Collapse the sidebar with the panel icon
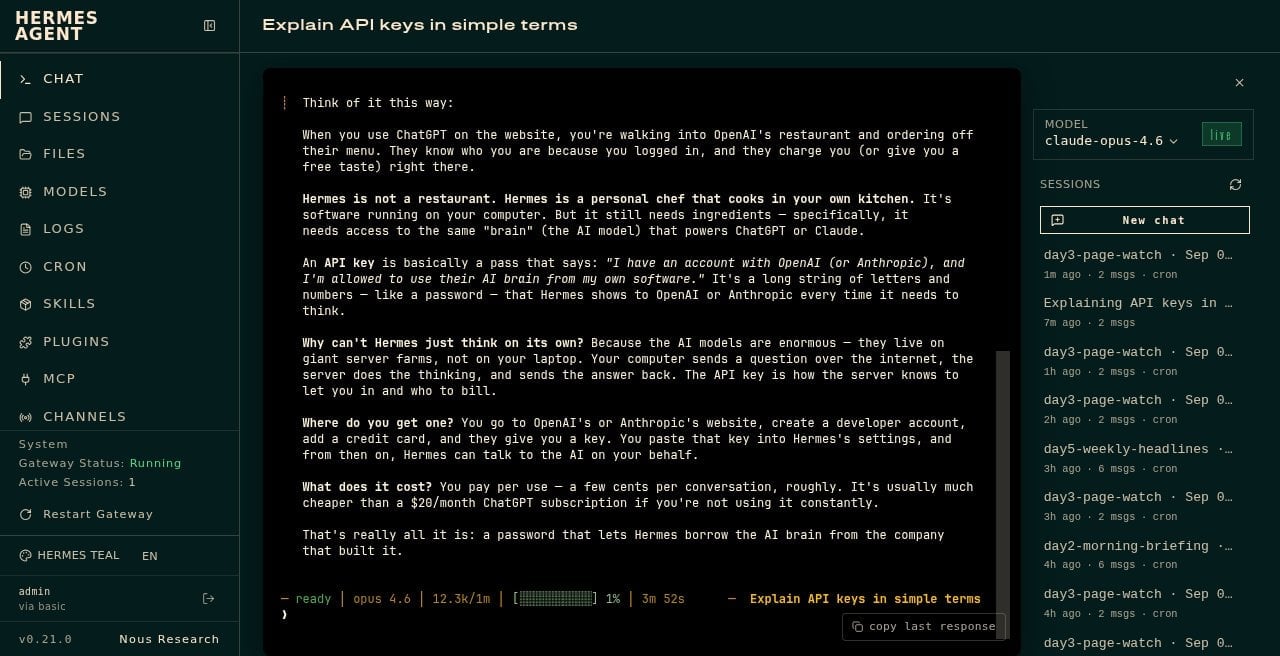The image size is (1280, 656). [x=209, y=26]
